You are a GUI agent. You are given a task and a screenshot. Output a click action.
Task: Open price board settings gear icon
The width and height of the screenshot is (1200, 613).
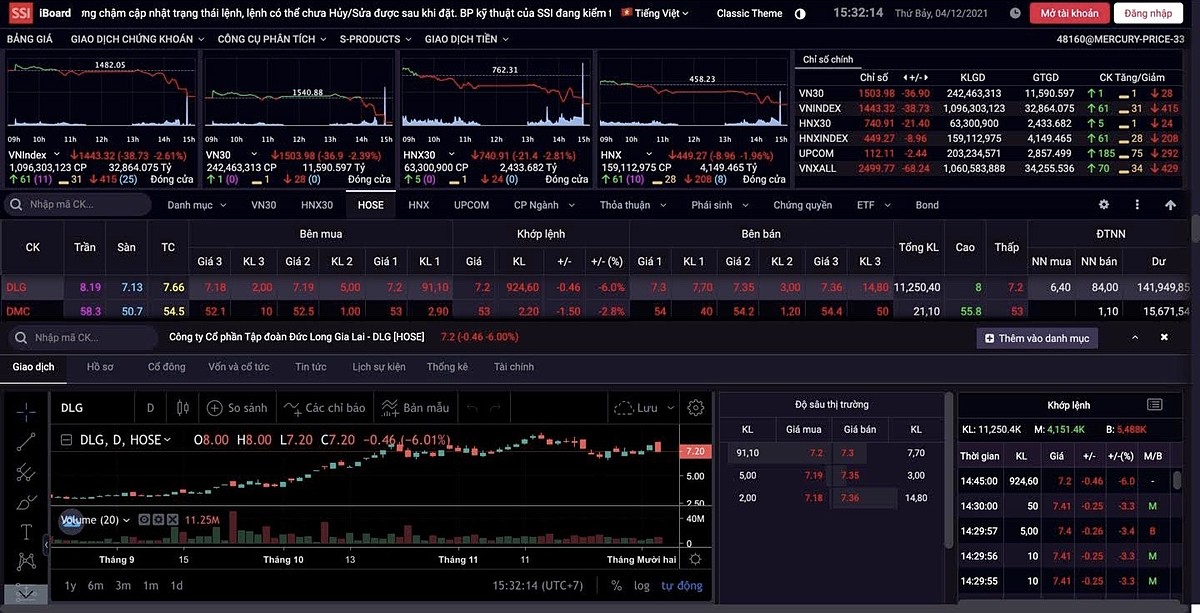pos(1104,205)
